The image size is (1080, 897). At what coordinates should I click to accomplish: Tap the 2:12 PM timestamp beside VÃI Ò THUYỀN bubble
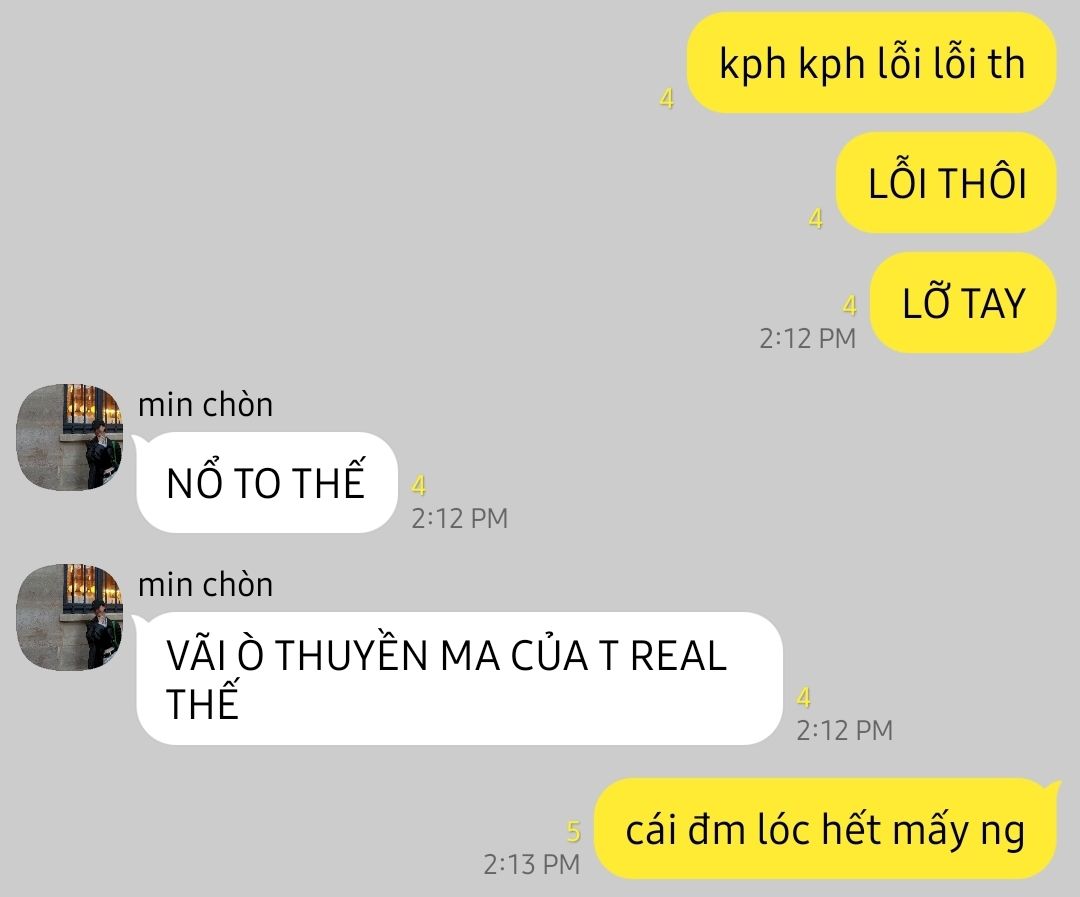pyautogui.click(x=844, y=730)
